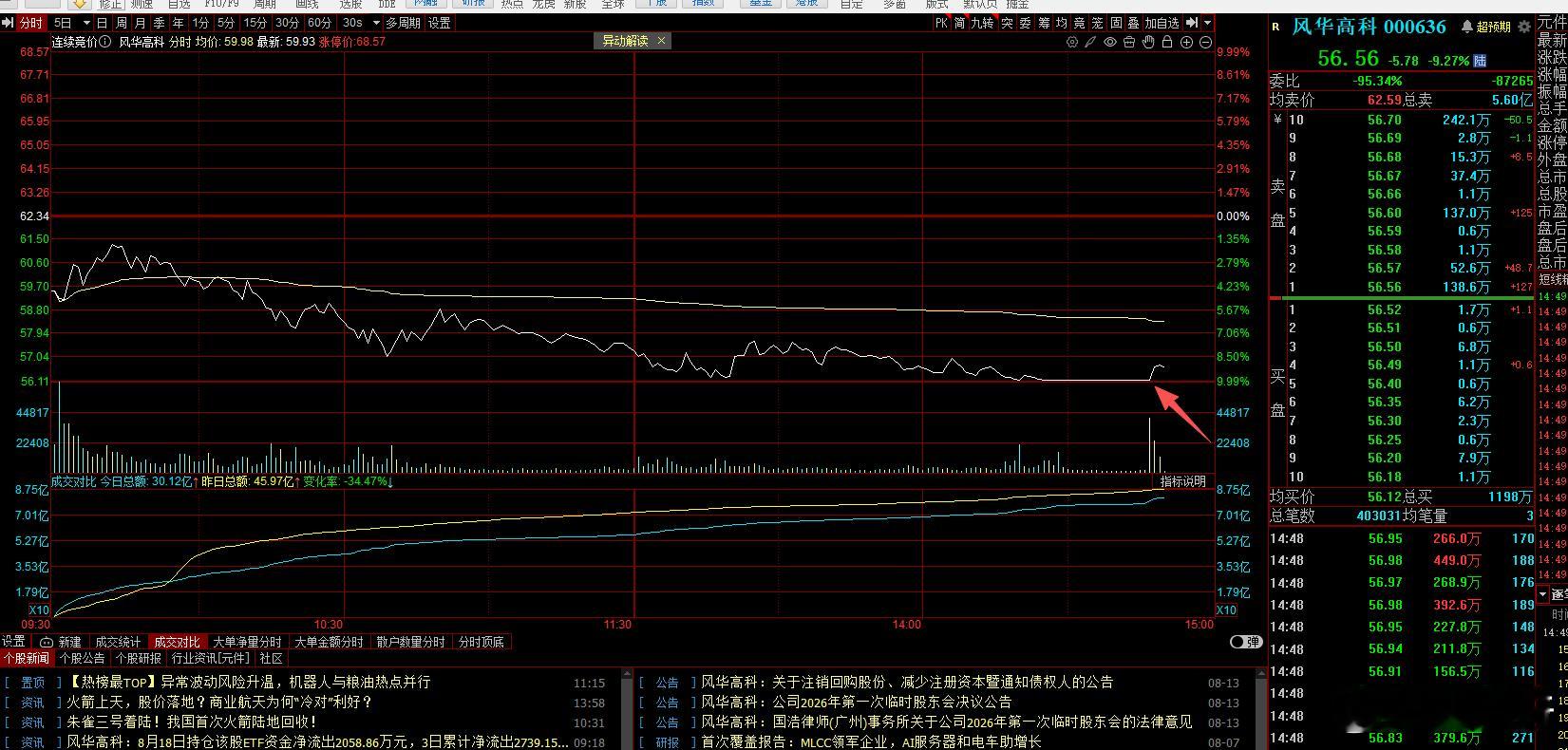Expand the 5日 period dropdown arrow
1568x750 pixels.
[86, 23]
